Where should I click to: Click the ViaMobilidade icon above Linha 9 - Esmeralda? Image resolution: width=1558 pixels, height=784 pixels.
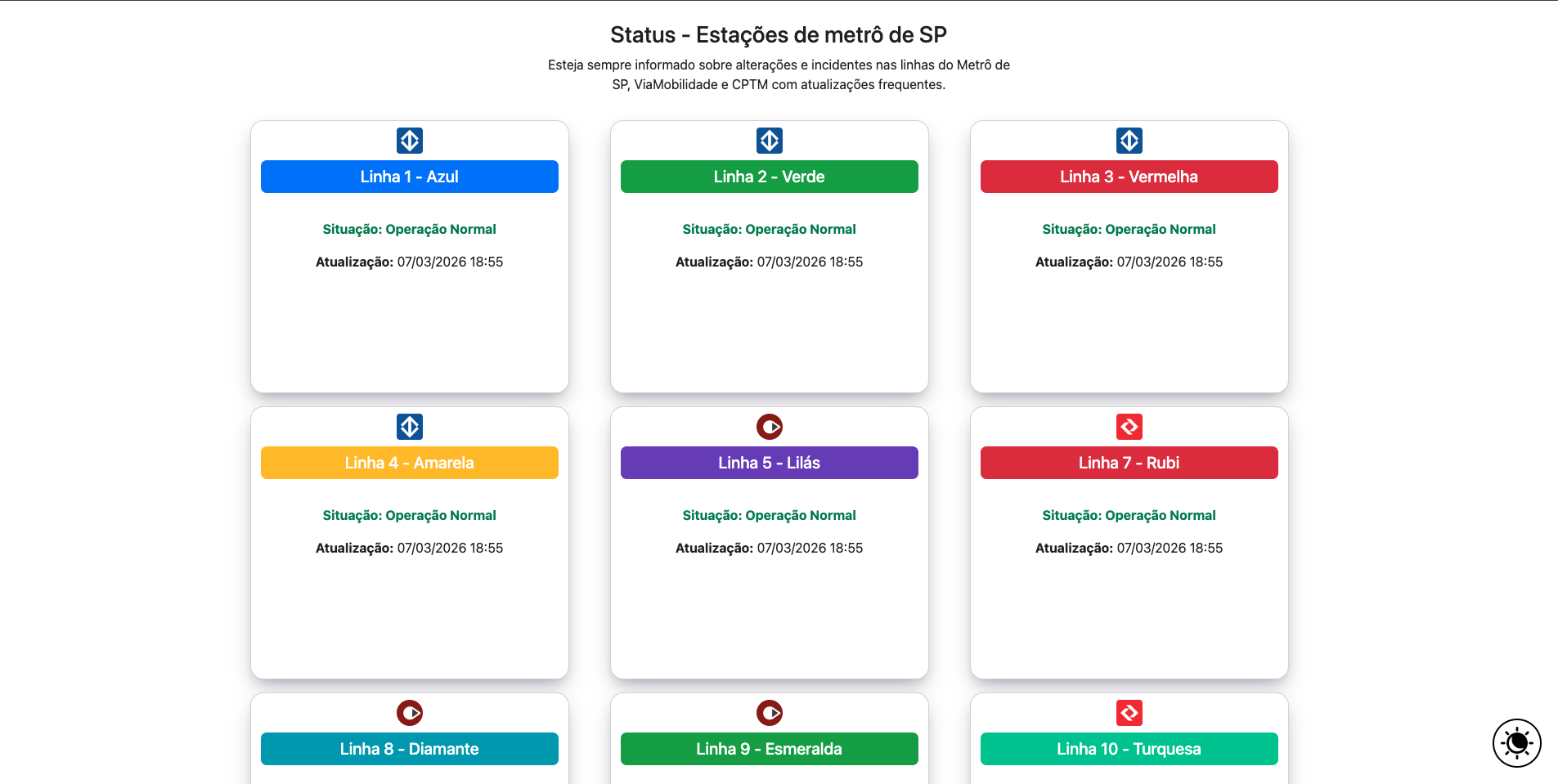pos(769,712)
